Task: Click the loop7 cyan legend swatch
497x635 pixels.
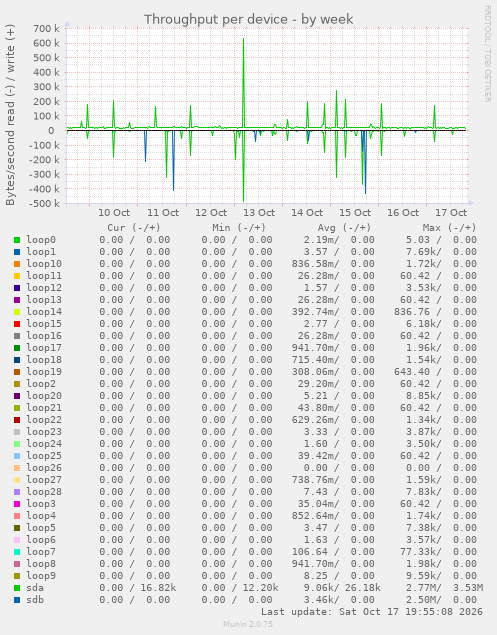Action: point(17,552)
